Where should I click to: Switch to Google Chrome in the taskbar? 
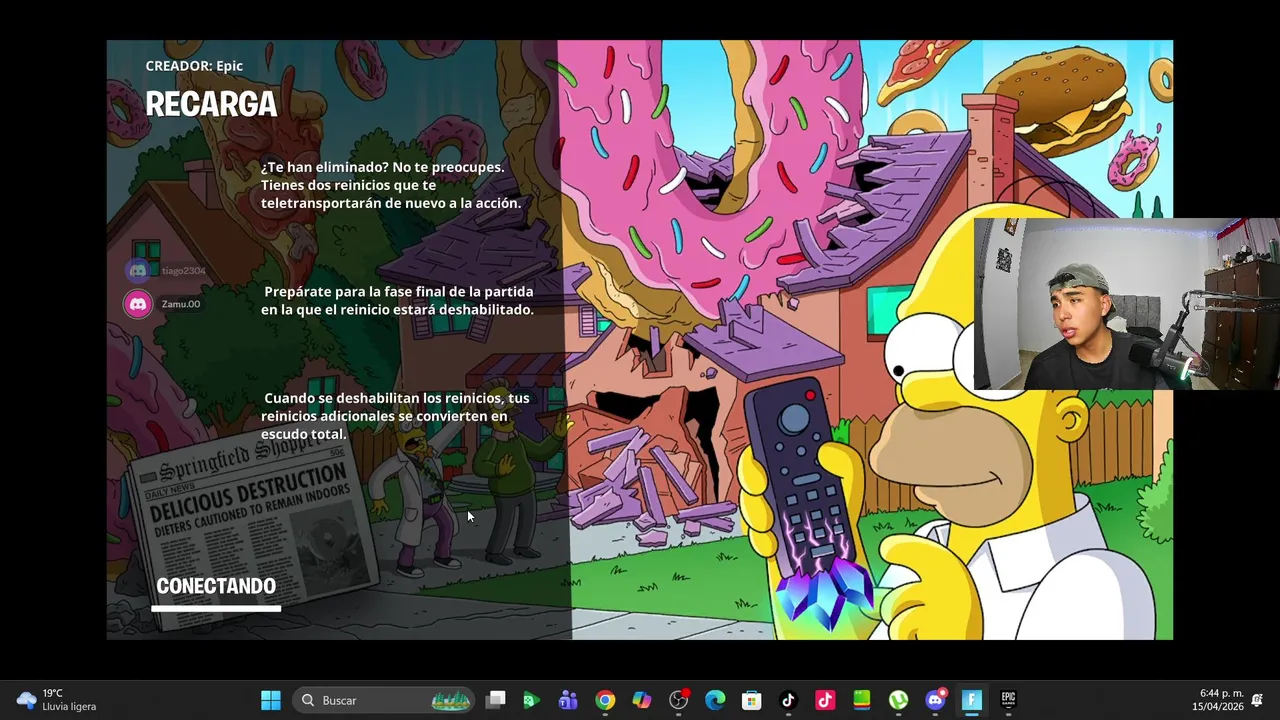[x=605, y=700]
